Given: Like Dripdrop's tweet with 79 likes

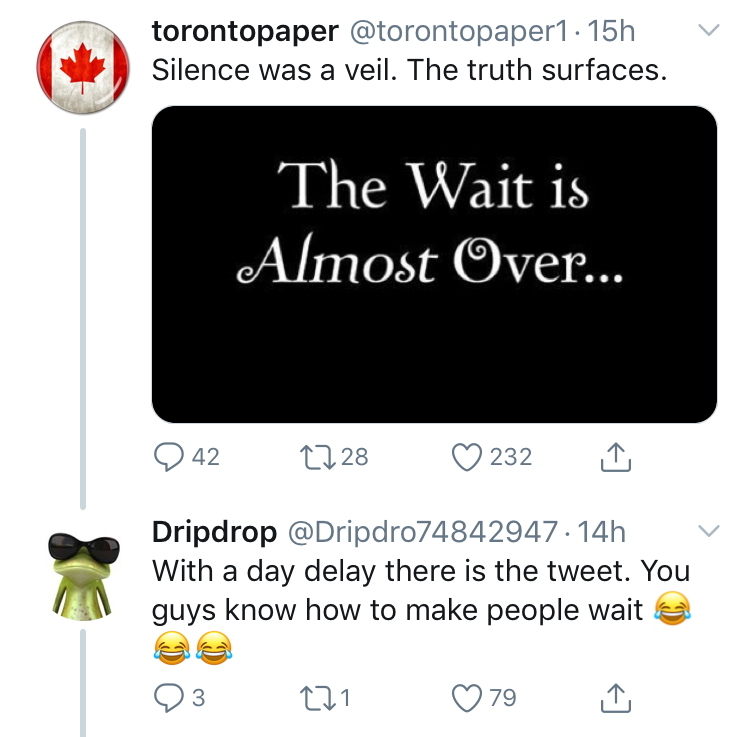Looking at the screenshot, I should (x=467, y=698).
